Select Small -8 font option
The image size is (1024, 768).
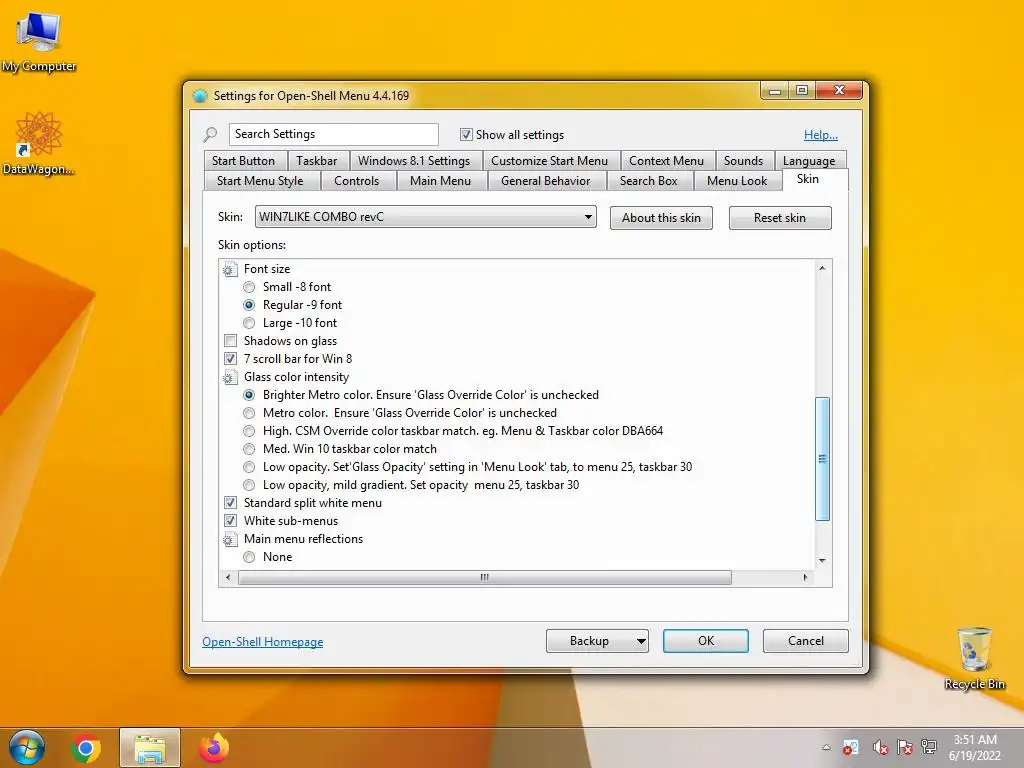pos(249,287)
